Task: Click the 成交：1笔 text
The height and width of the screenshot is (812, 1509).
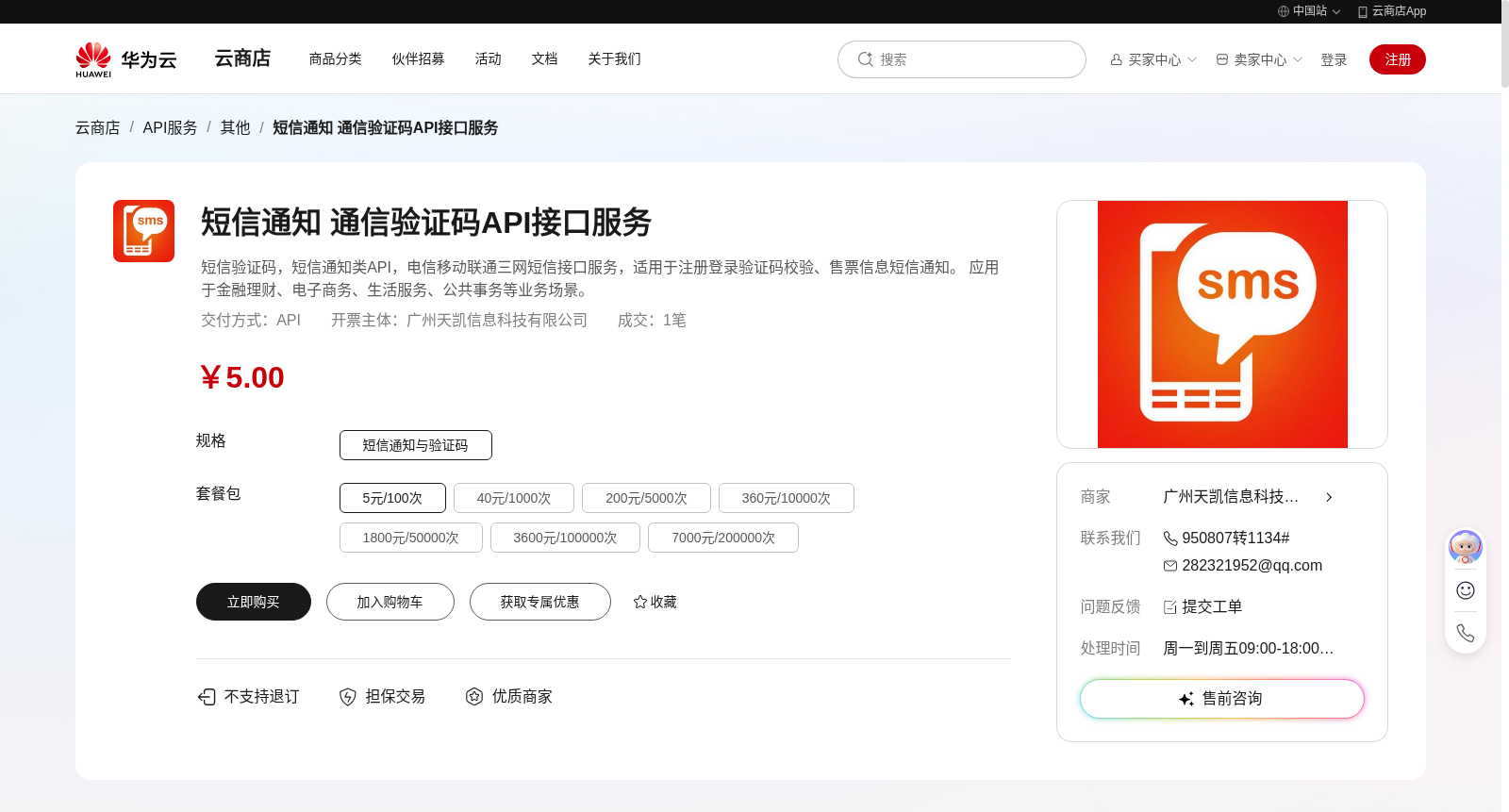Action: tap(652, 321)
